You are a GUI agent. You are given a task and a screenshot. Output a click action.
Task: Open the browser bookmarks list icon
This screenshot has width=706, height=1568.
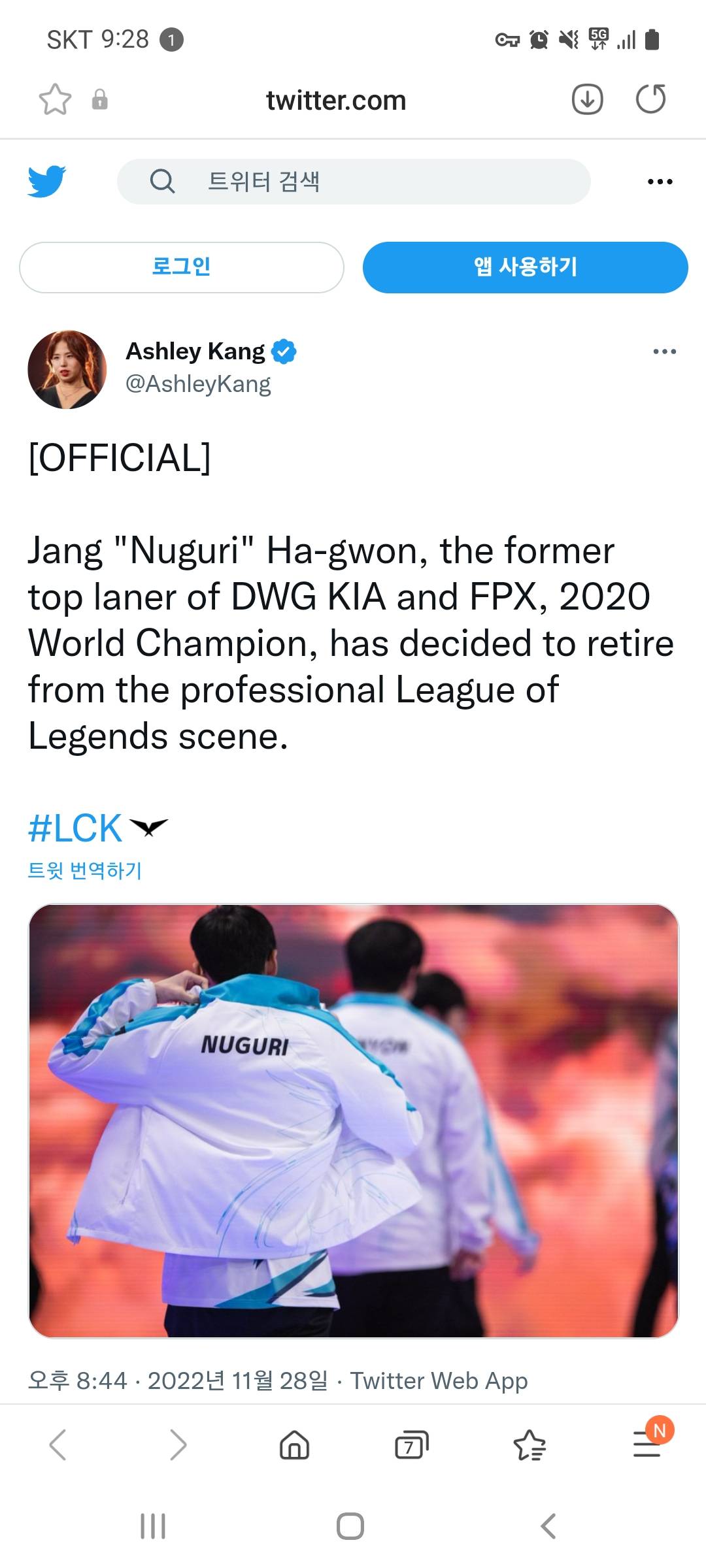click(x=529, y=1445)
